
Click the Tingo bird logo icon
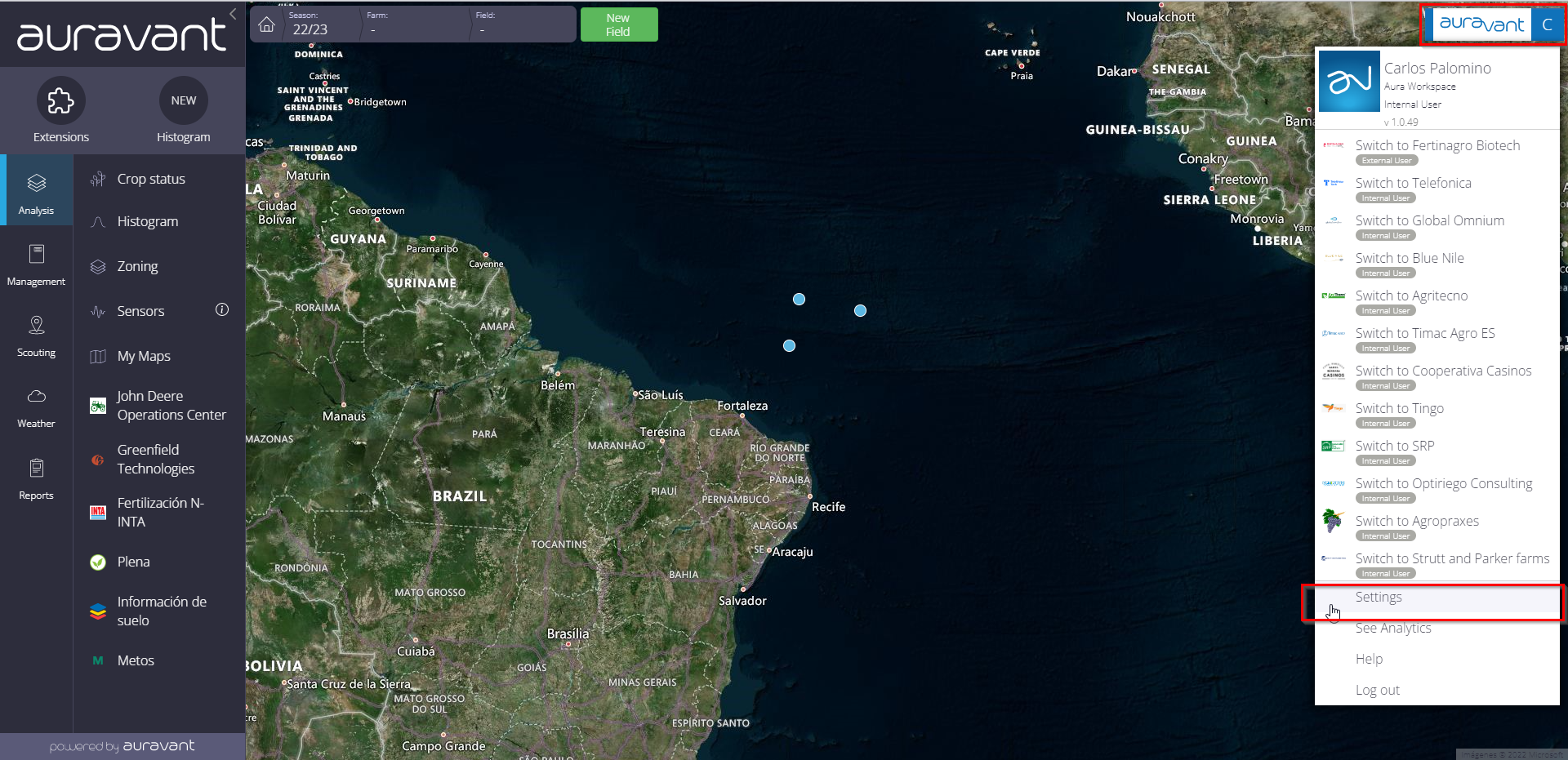point(1333,408)
